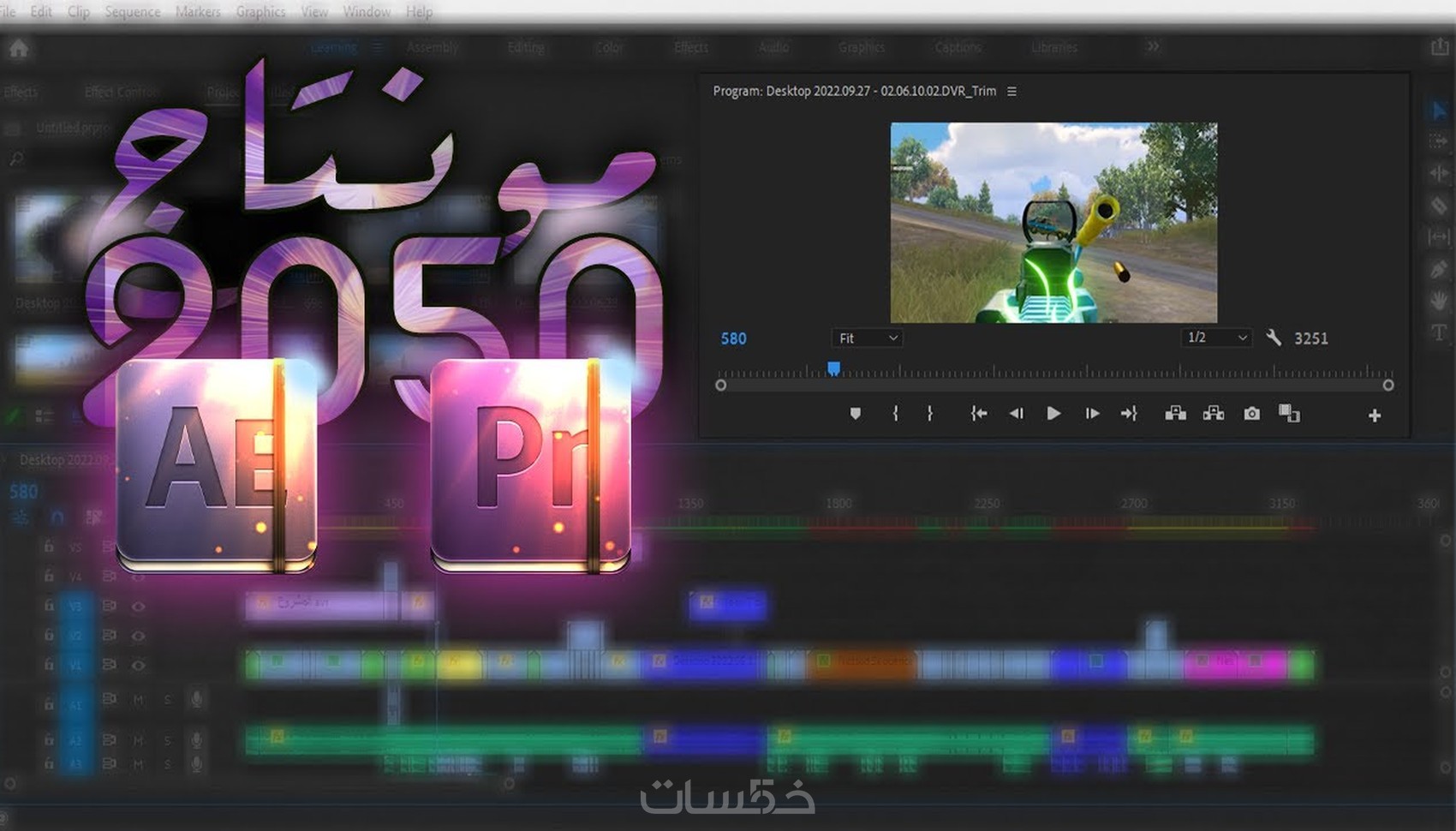The image size is (1456, 831).
Task: Open the Fit zoom level dropdown
Action: (867, 338)
